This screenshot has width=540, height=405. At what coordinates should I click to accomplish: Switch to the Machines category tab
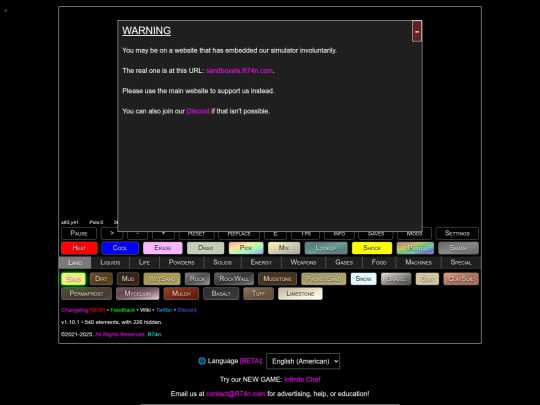[x=418, y=262]
